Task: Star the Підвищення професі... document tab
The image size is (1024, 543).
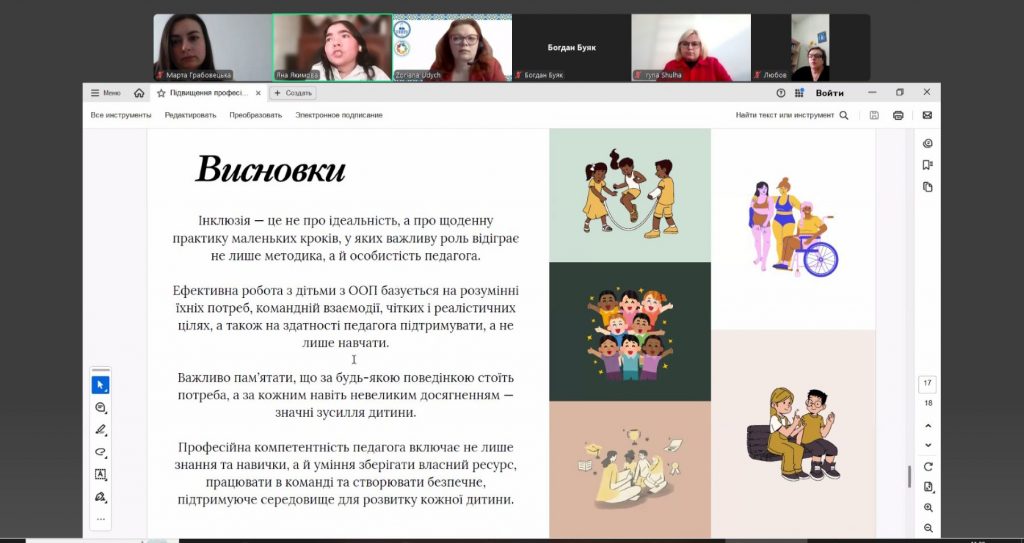Action: pos(161,93)
